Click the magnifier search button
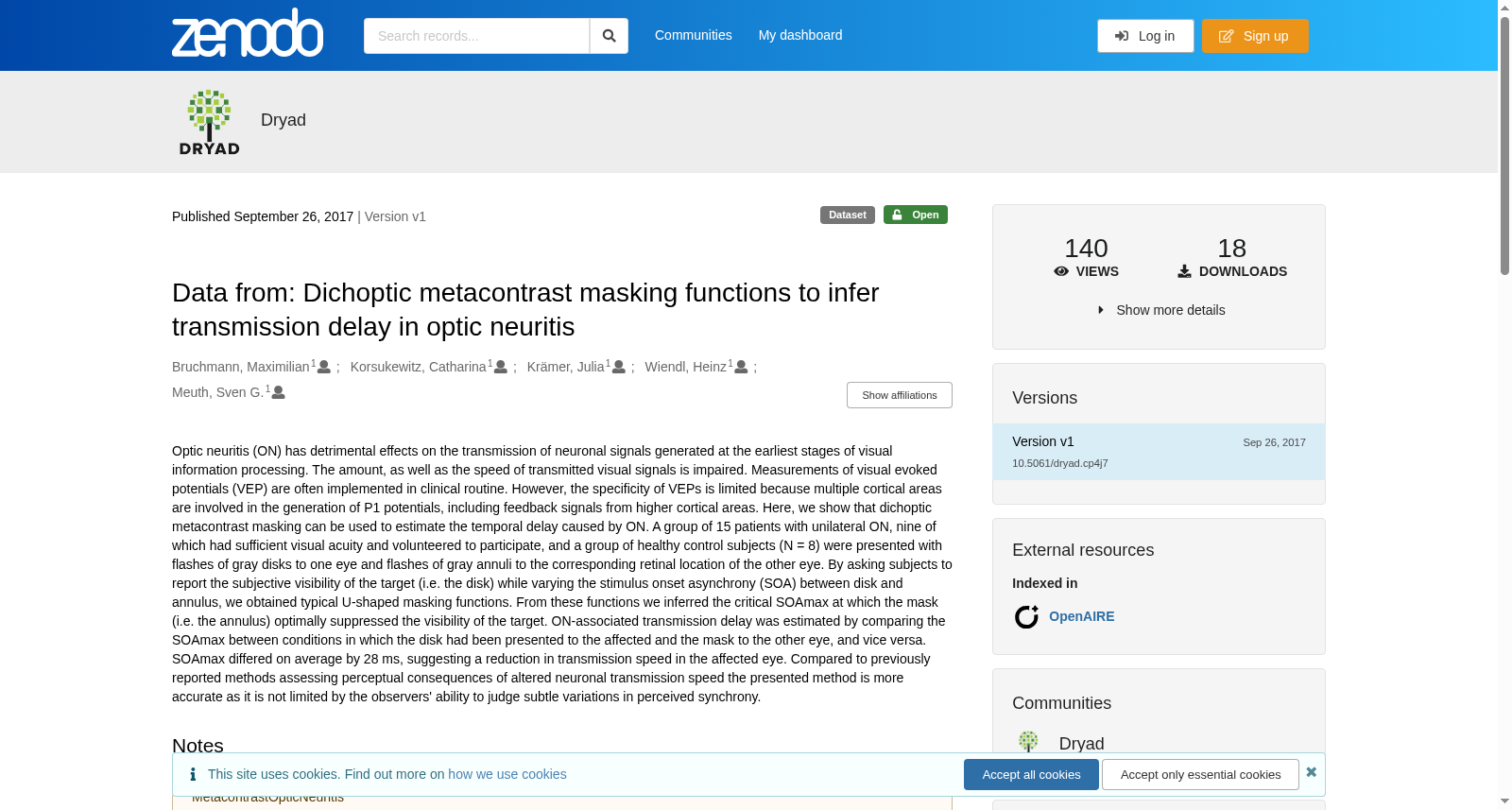The width and height of the screenshot is (1512, 810). (x=609, y=36)
